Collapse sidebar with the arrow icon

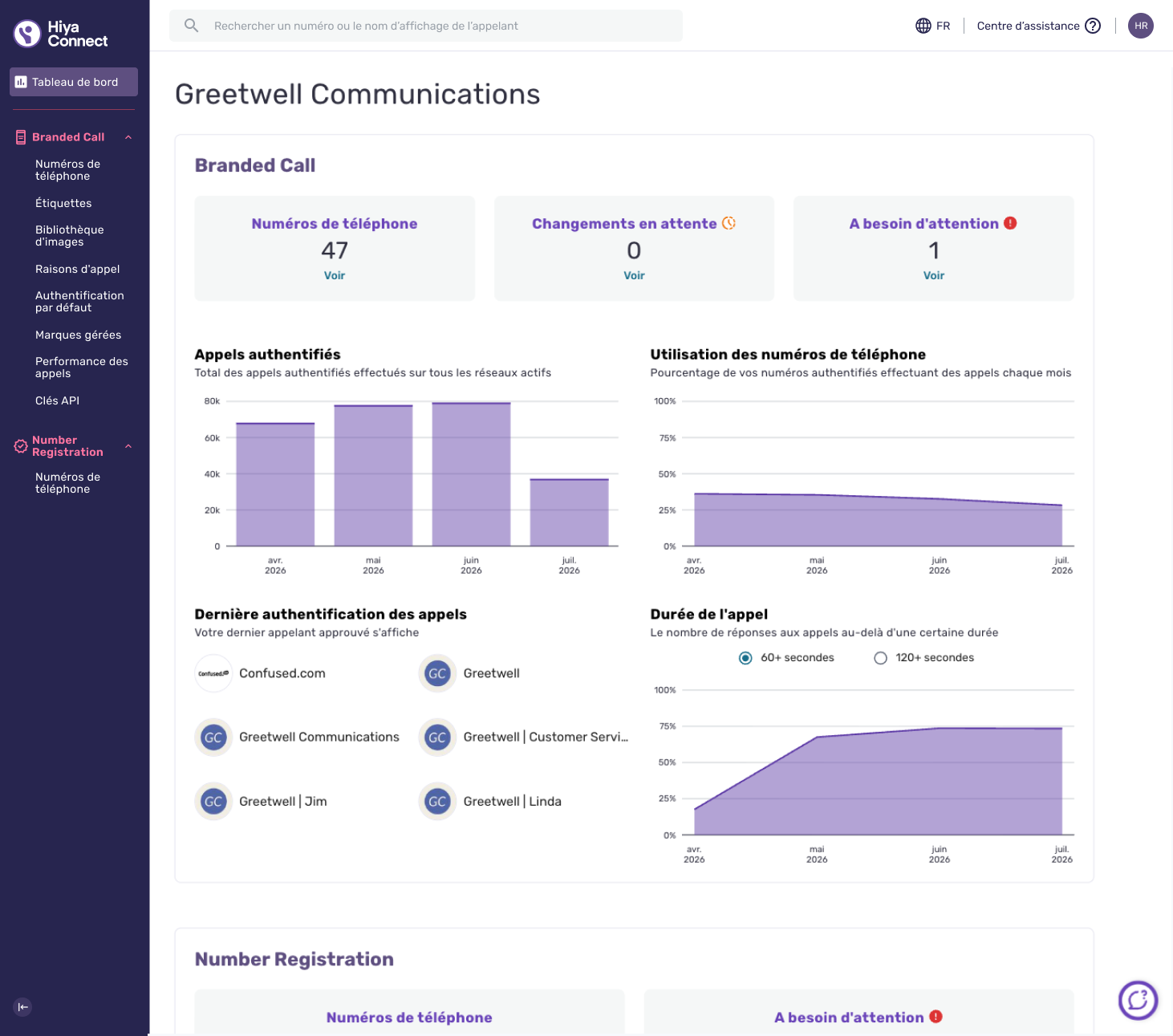pyautogui.click(x=22, y=1007)
